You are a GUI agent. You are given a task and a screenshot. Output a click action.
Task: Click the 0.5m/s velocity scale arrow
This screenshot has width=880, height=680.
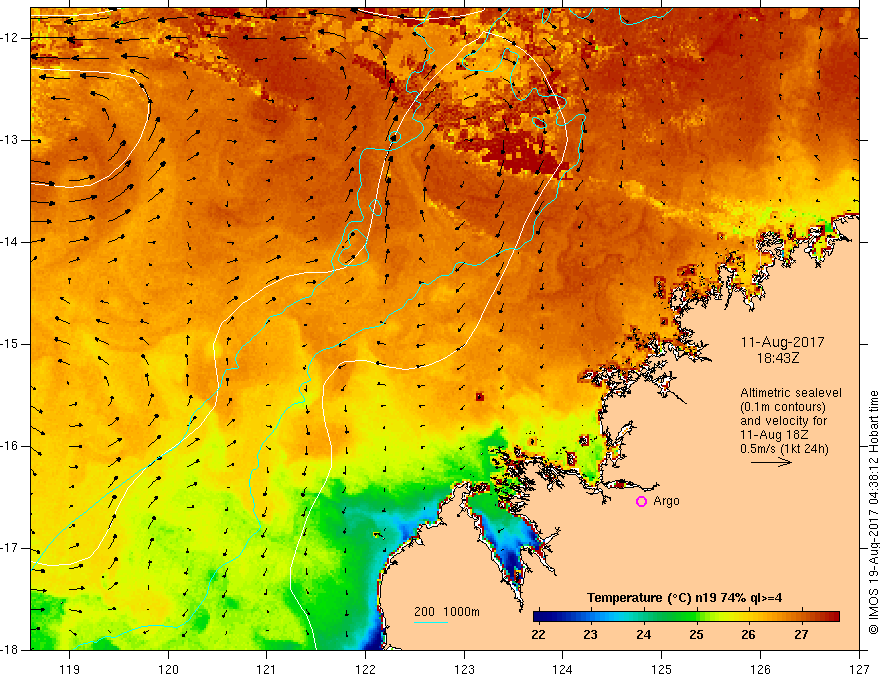[771, 462]
